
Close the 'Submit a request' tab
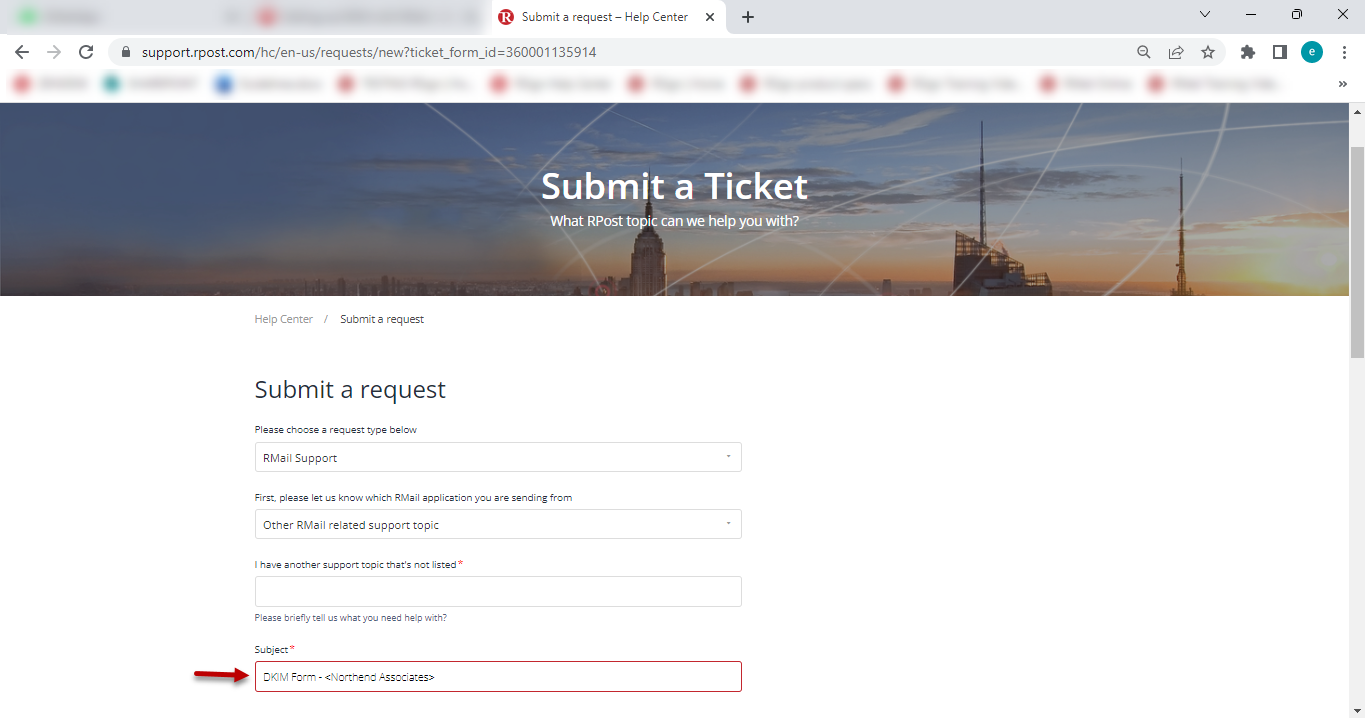(711, 17)
